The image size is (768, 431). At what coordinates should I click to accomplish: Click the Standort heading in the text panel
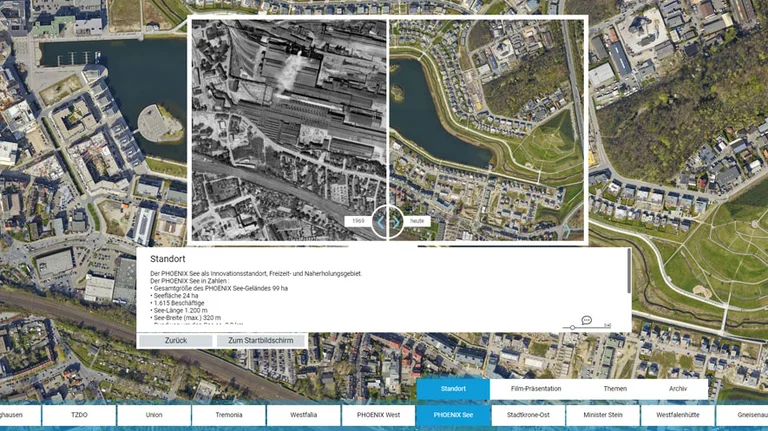tap(168, 259)
